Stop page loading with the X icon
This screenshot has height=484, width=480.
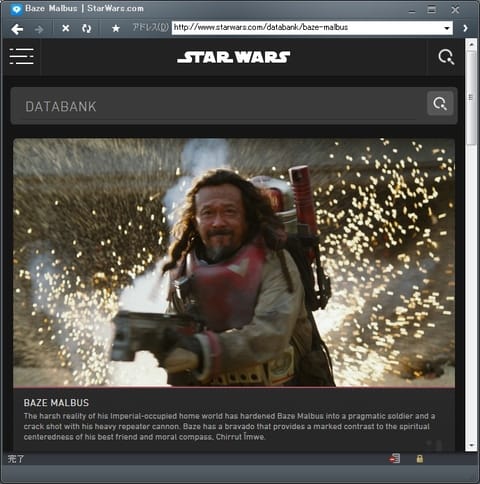[66, 29]
